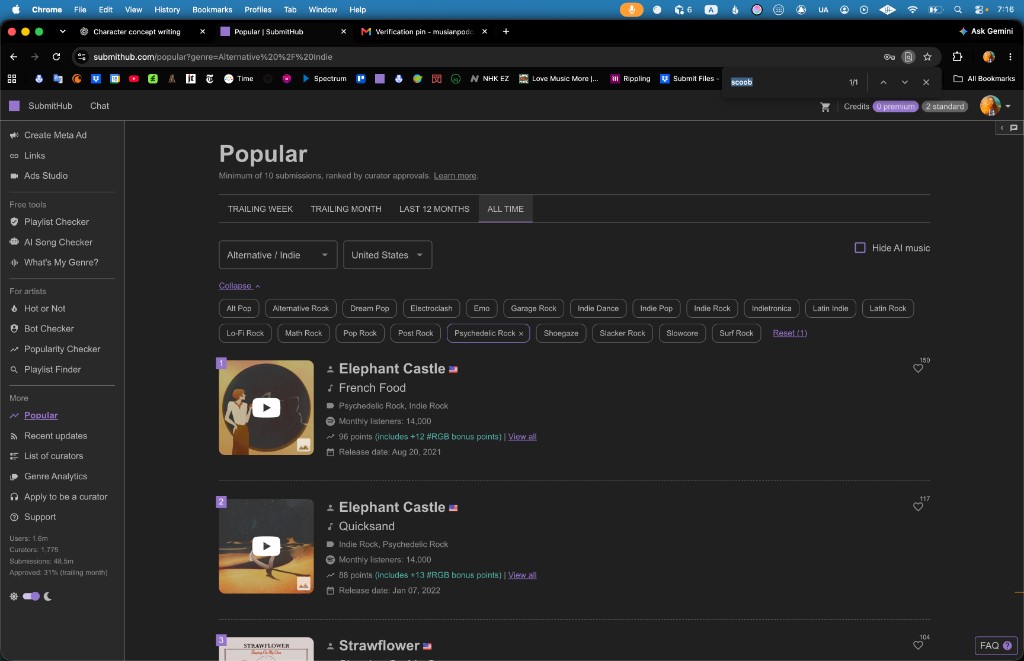The image size is (1024, 661).
Task: Bookmark this page star icon
Action: tap(927, 57)
